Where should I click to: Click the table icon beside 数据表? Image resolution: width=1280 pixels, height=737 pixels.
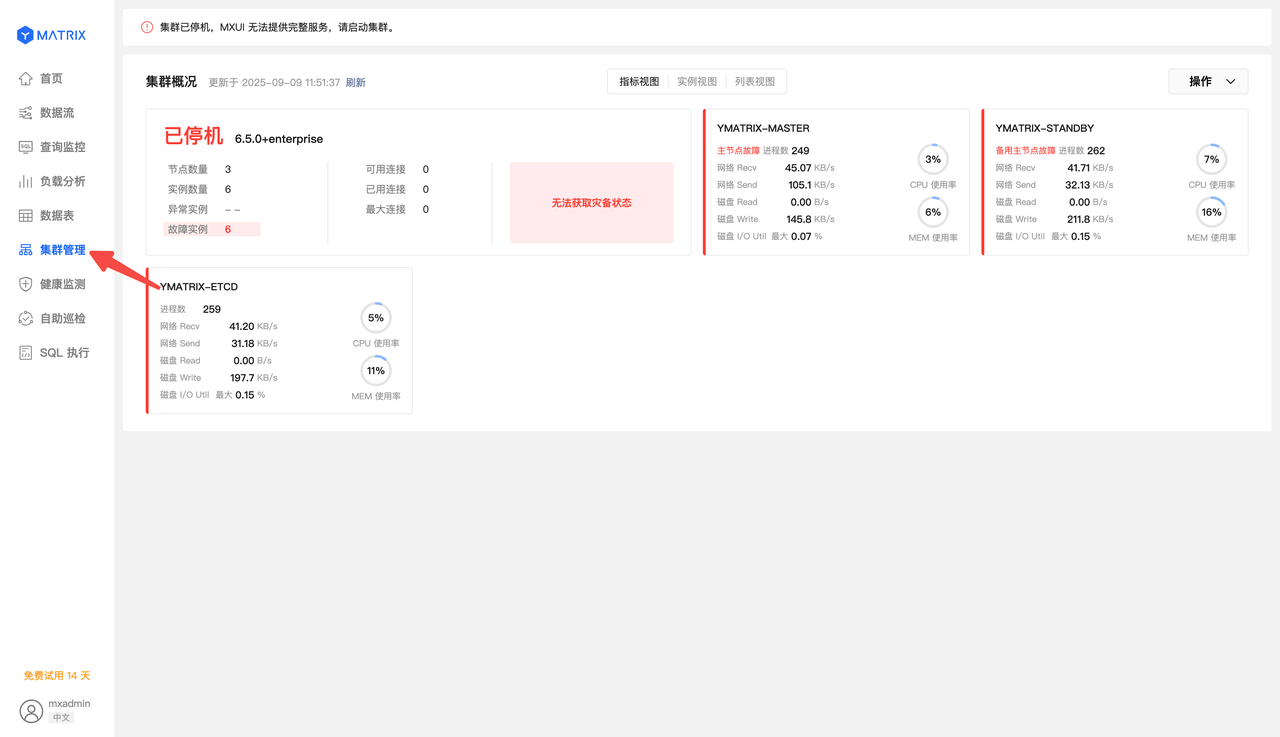[x=26, y=216]
